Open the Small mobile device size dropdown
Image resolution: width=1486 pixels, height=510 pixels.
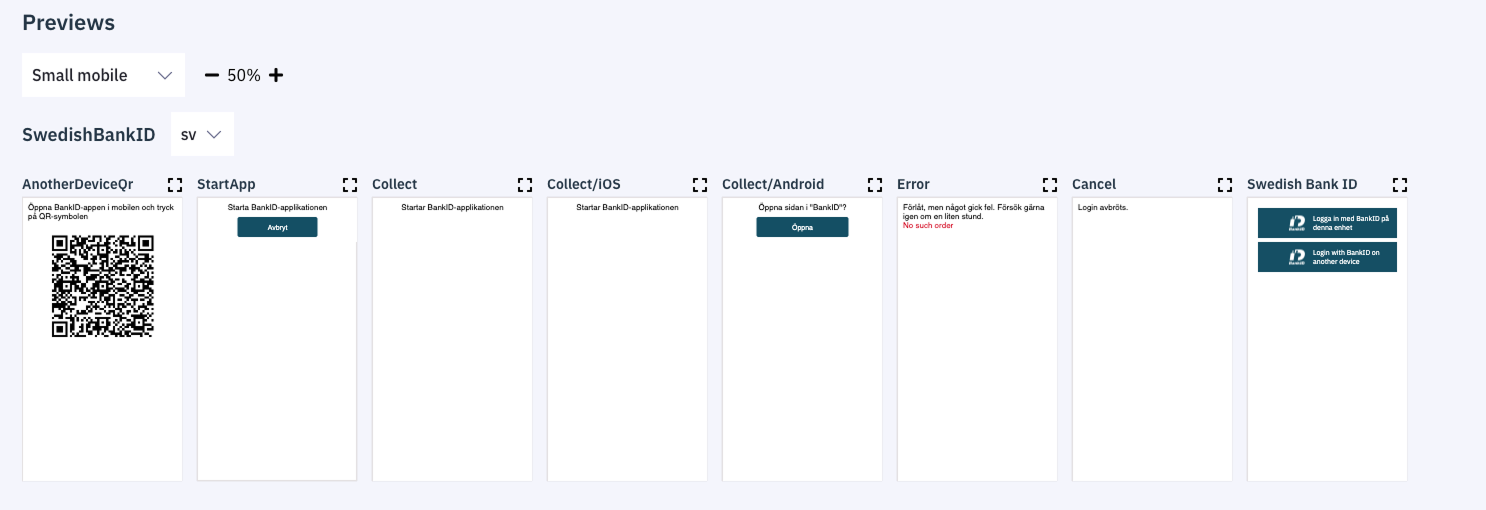(x=103, y=75)
